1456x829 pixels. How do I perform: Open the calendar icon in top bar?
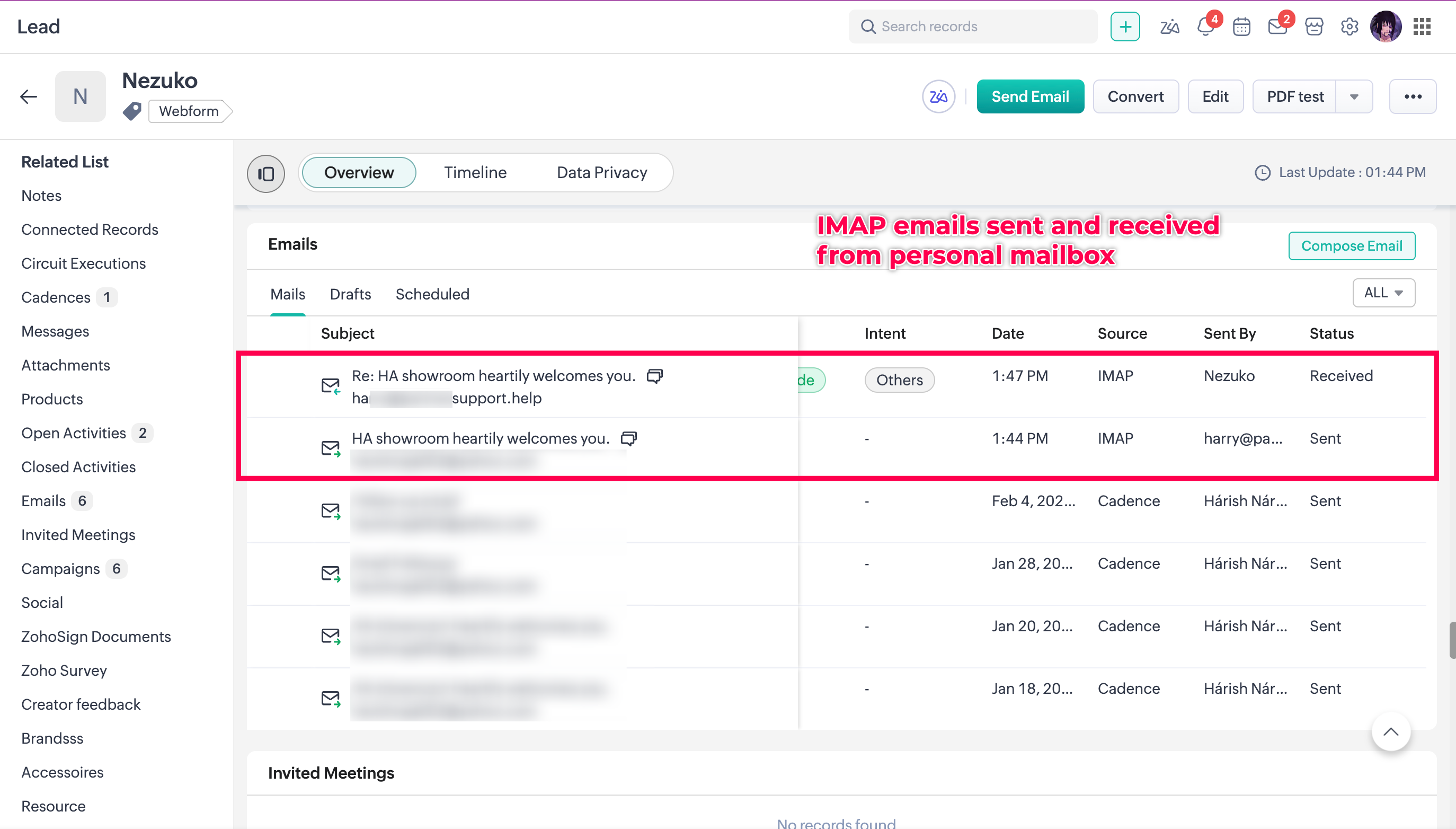tap(1241, 27)
